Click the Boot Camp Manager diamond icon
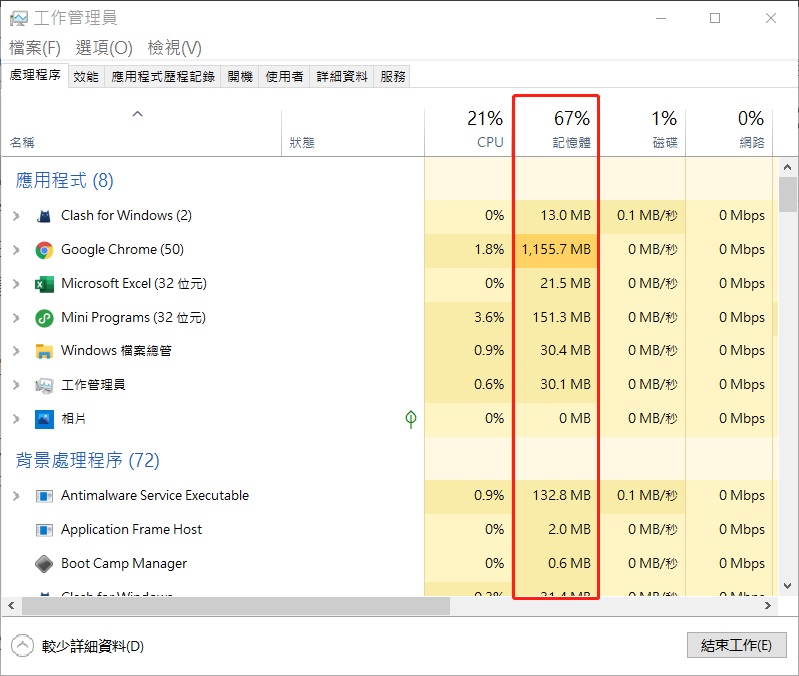 pyautogui.click(x=44, y=563)
